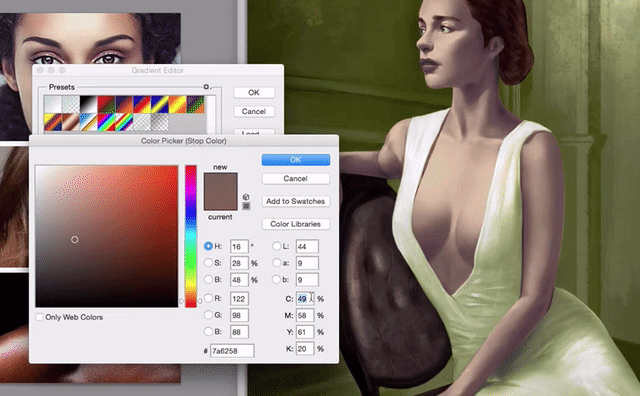Select the Lab a radio button
Image resolution: width=640 pixels, height=396 pixels.
click(276, 263)
